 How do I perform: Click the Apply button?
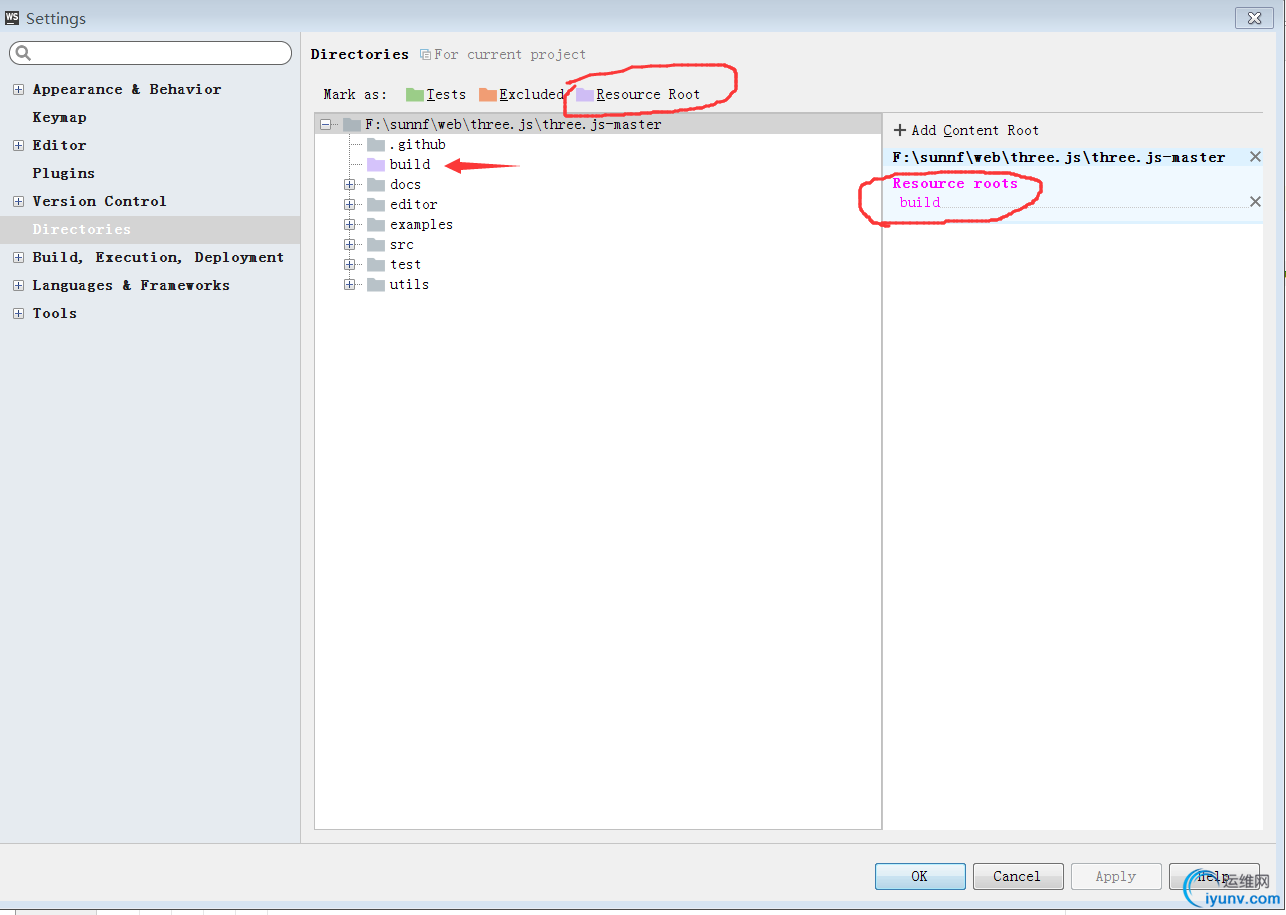tap(1116, 876)
